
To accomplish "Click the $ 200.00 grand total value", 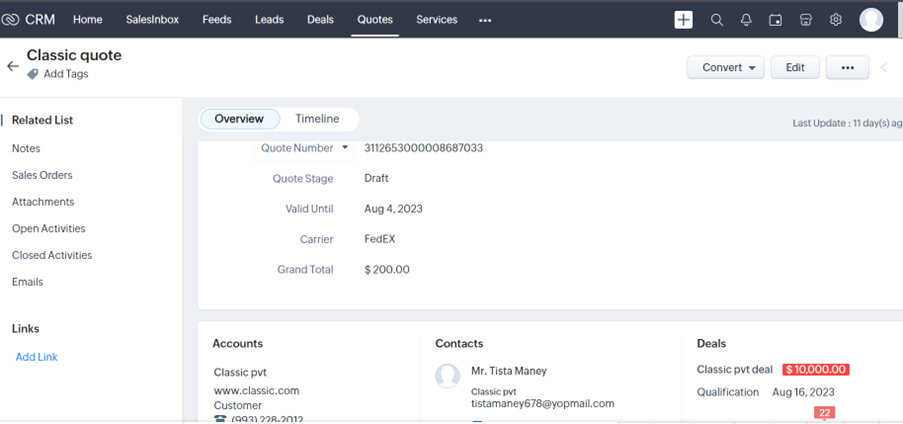I will (x=386, y=270).
